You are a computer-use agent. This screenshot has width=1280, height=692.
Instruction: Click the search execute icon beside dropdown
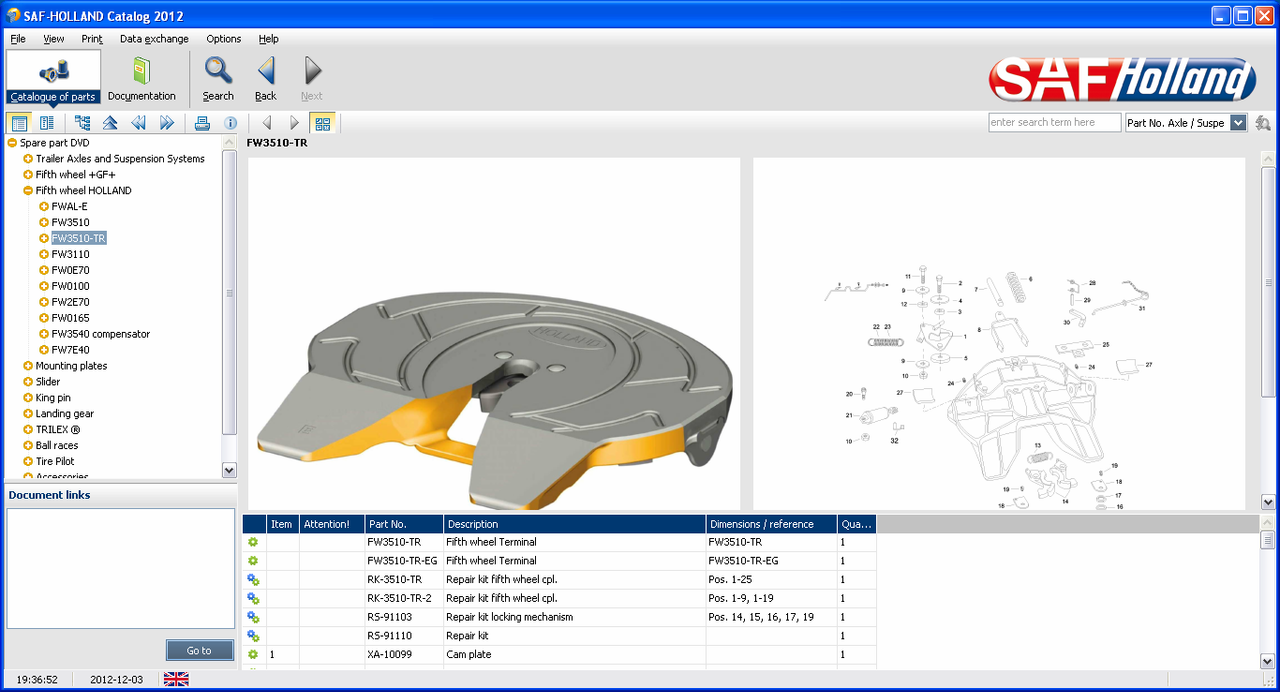point(1263,123)
